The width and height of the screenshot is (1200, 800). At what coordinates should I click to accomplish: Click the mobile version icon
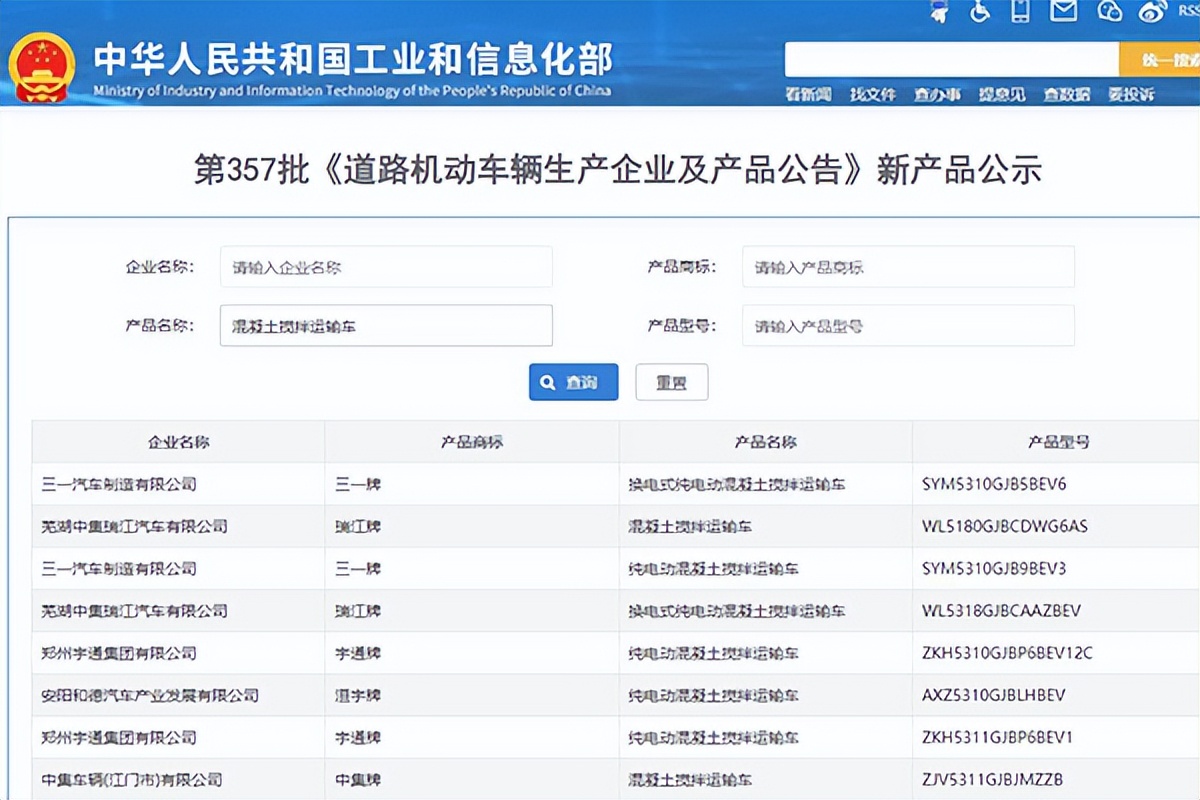pyautogui.click(x=1020, y=13)
